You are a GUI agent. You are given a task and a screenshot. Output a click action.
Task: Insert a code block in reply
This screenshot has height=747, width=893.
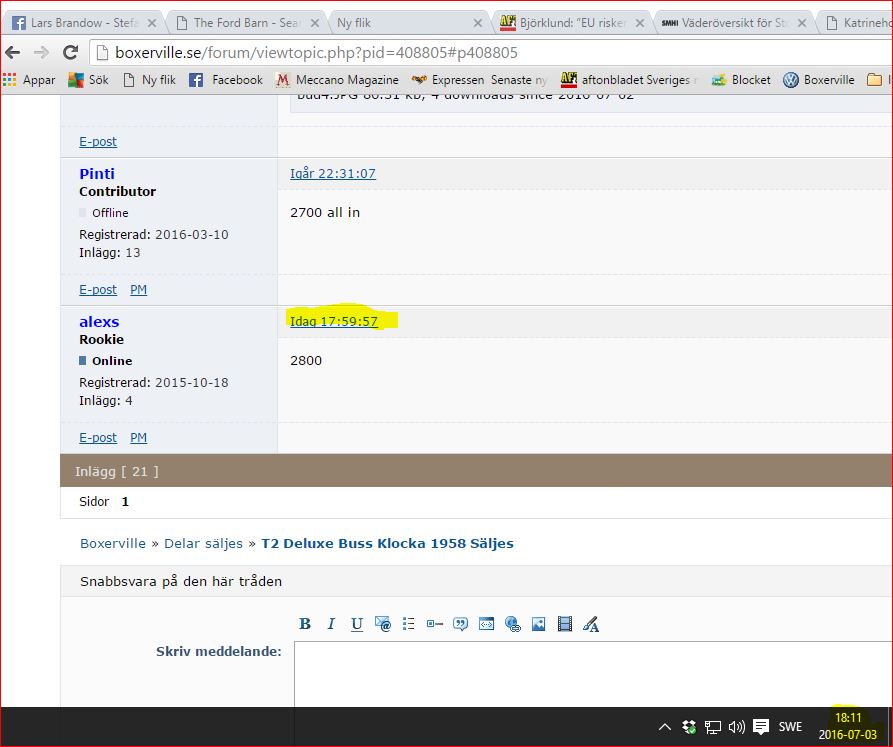point(487,624)
